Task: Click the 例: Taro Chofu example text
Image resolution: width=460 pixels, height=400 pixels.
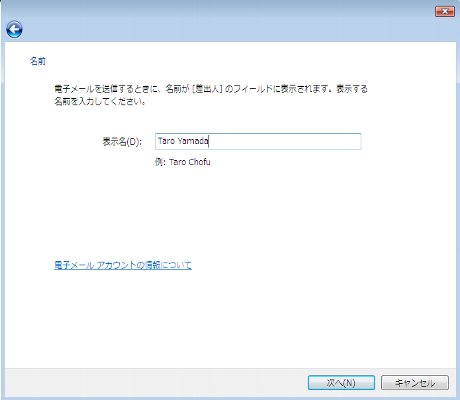Action: pyautogui.click(x=183, y=162)
